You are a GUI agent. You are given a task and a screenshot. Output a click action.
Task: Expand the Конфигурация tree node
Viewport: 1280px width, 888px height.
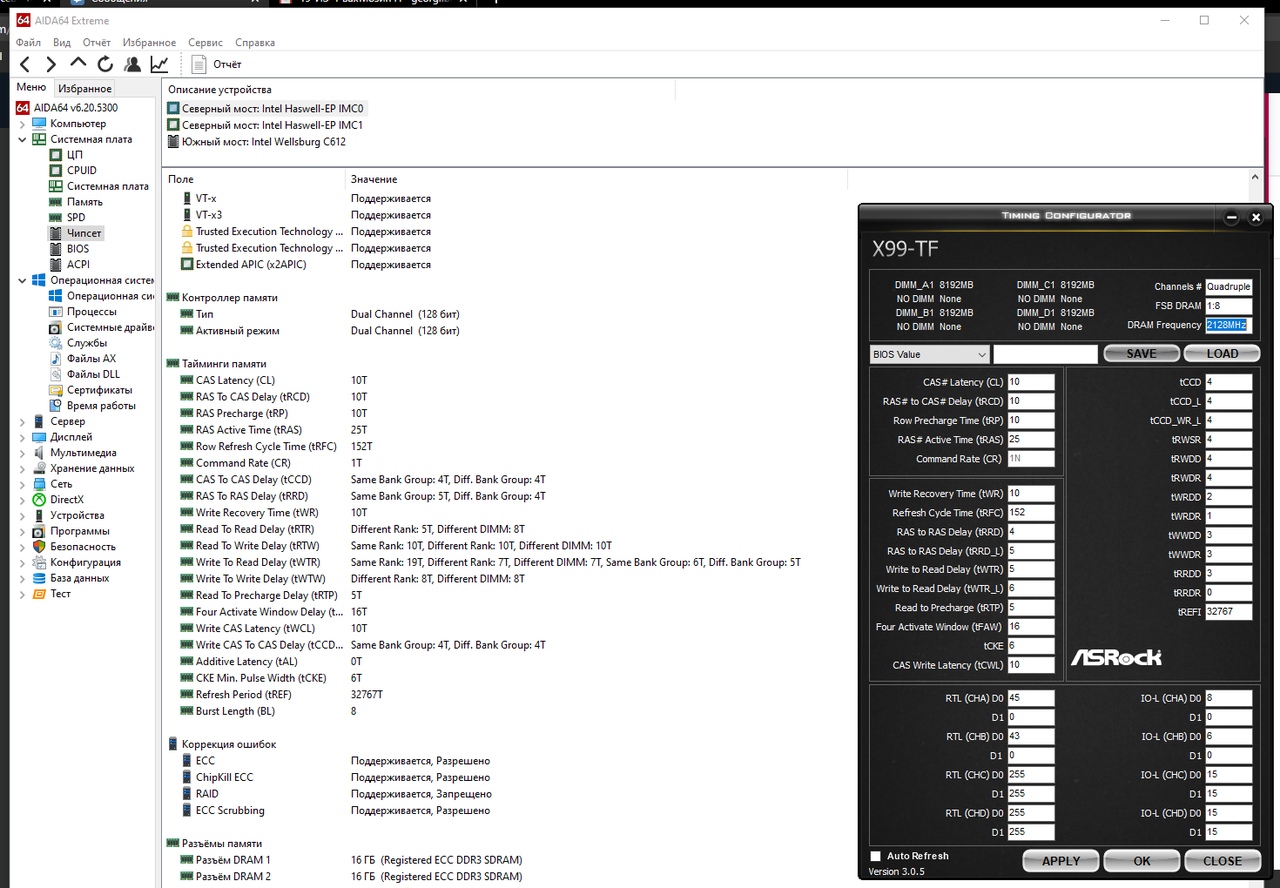pos(23,562)
